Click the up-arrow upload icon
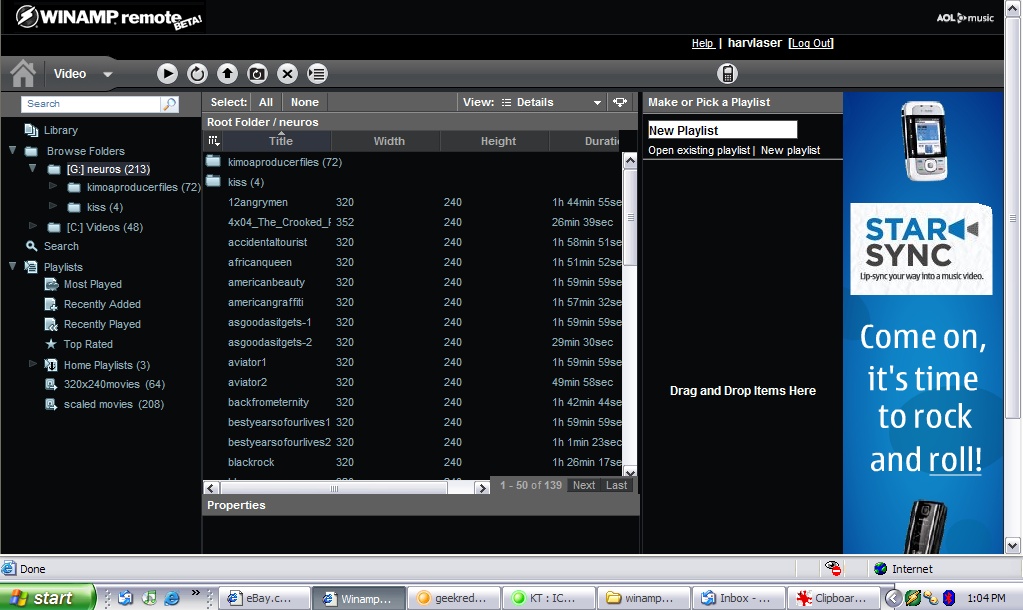Viewport: 1023px width, 610px height. click(227, 73)
